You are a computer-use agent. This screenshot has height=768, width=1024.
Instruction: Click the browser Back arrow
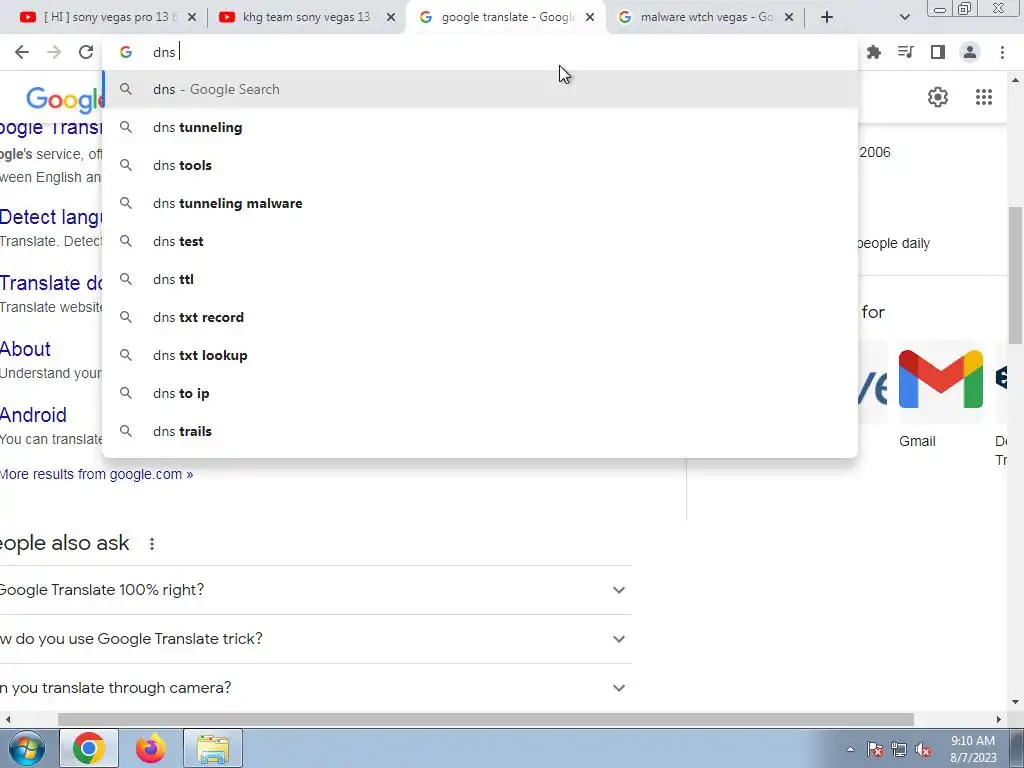click(22, 52)
